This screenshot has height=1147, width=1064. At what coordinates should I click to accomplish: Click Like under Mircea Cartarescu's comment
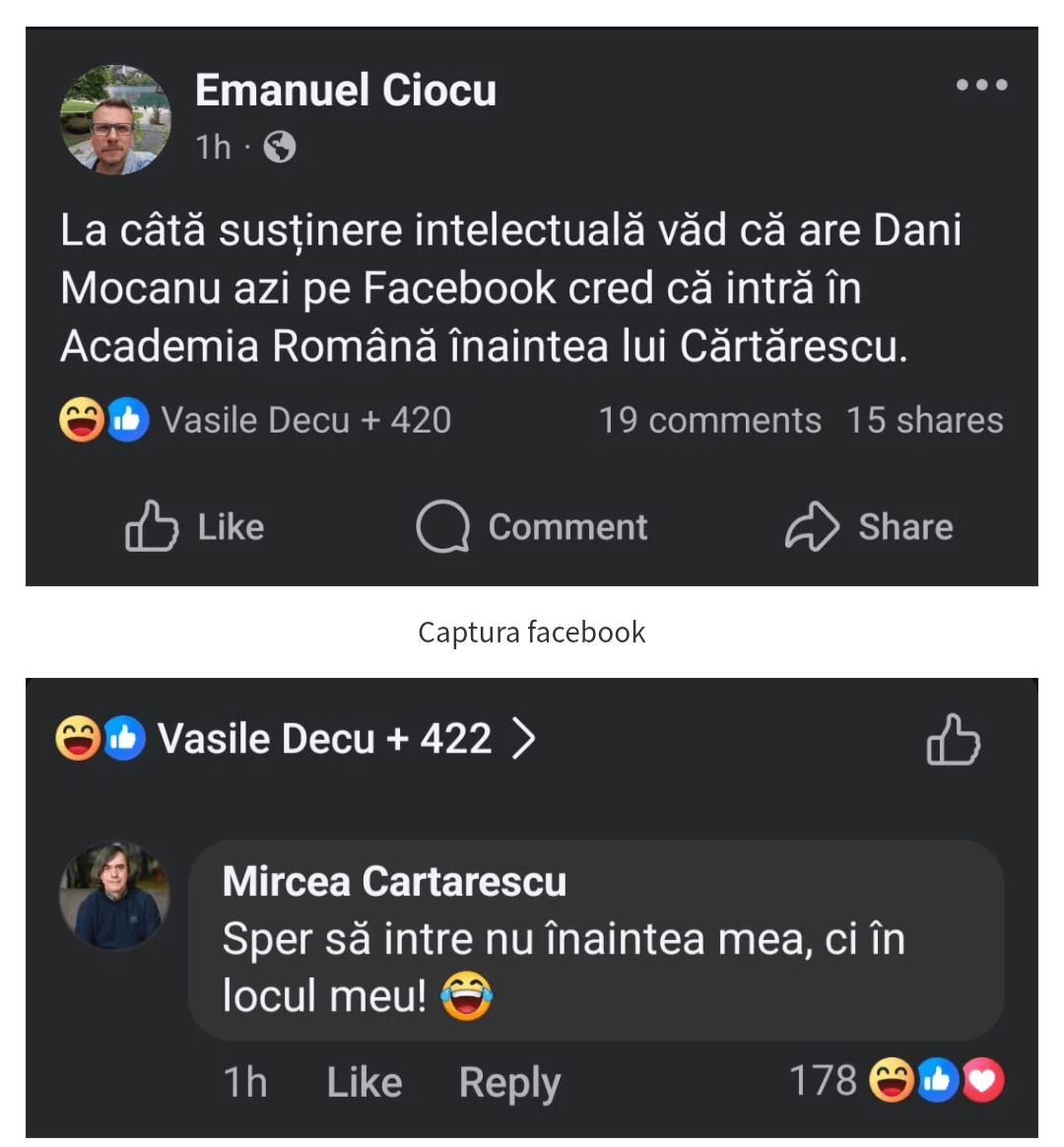click(x=365, y=1082)
